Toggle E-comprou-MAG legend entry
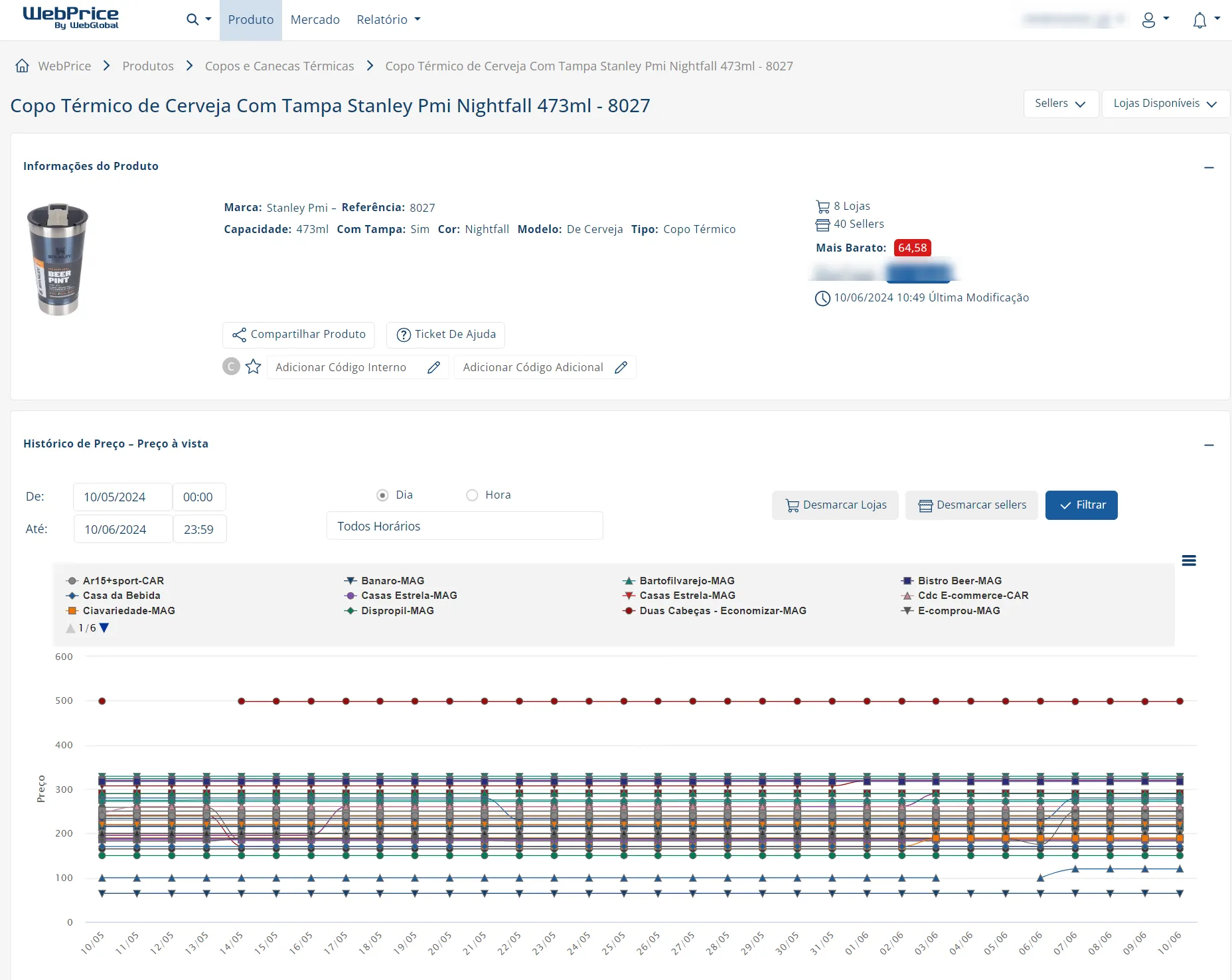 pos(951,611)
